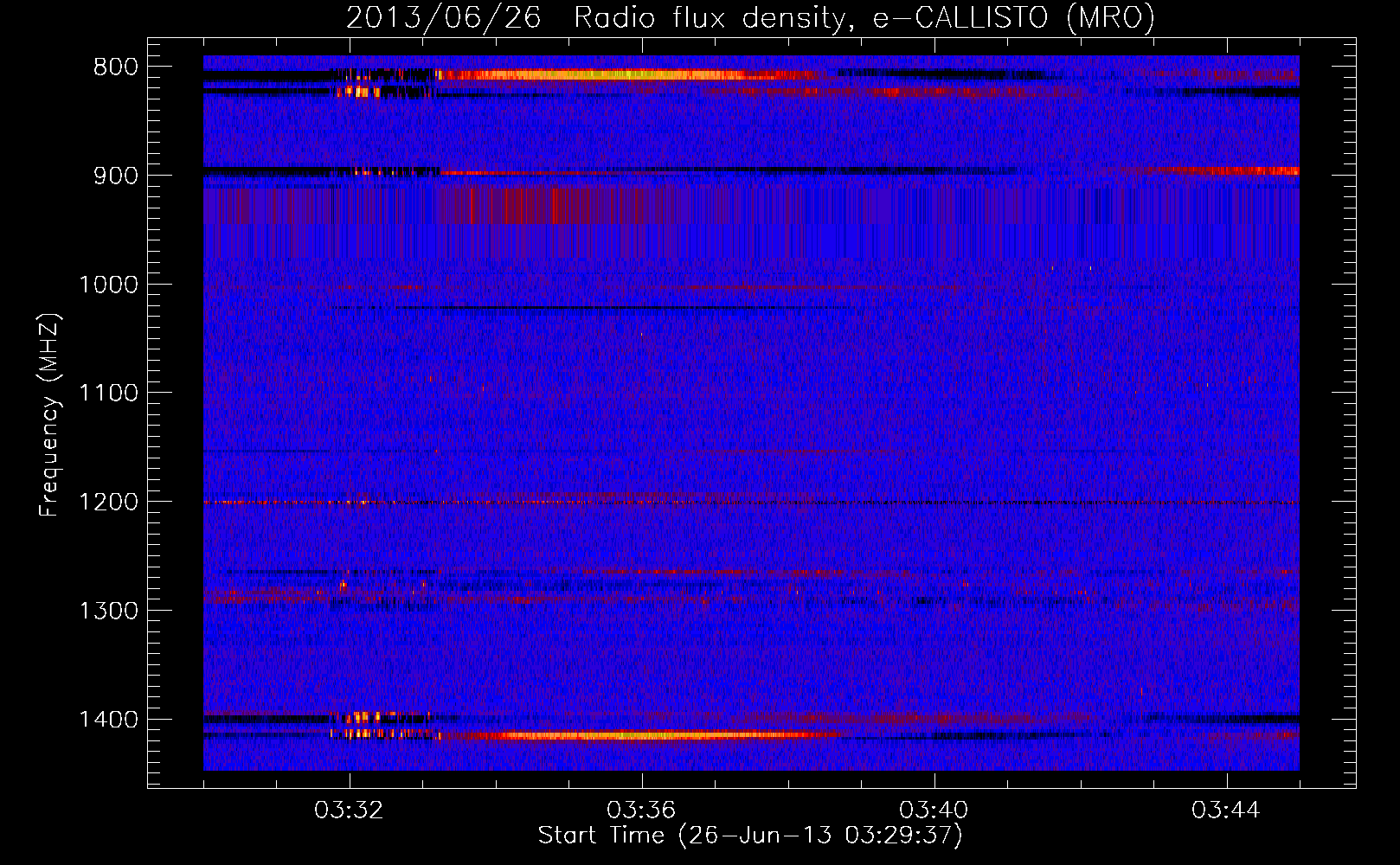Screen dimensions: 1400x865
Task: Click the 900 frequency tick label
Action: click(116, 176)
